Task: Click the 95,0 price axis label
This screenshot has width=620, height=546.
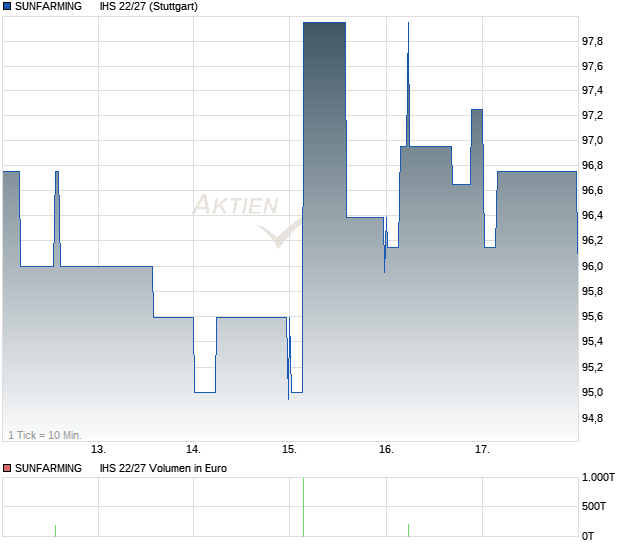Action: click(x=592, y=392)
